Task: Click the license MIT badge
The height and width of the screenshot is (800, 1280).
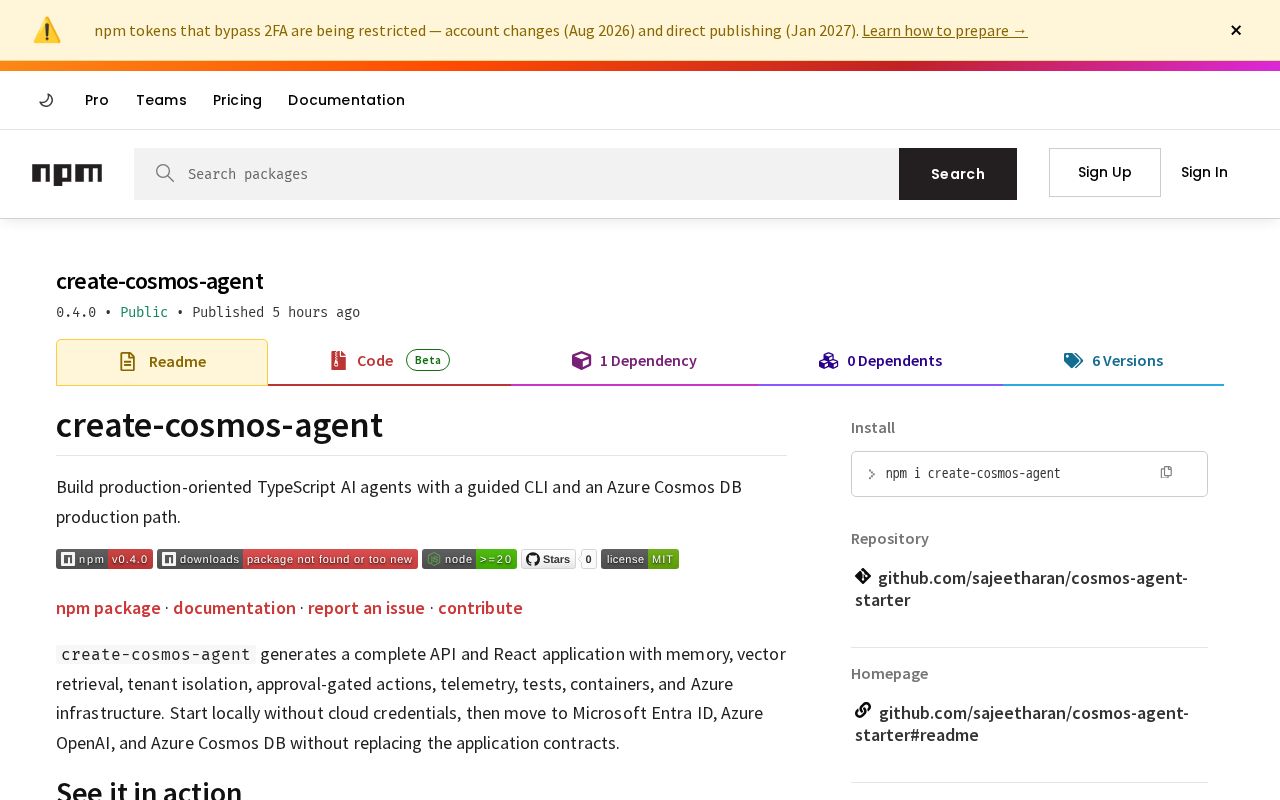Action: (x=640, y=559)
